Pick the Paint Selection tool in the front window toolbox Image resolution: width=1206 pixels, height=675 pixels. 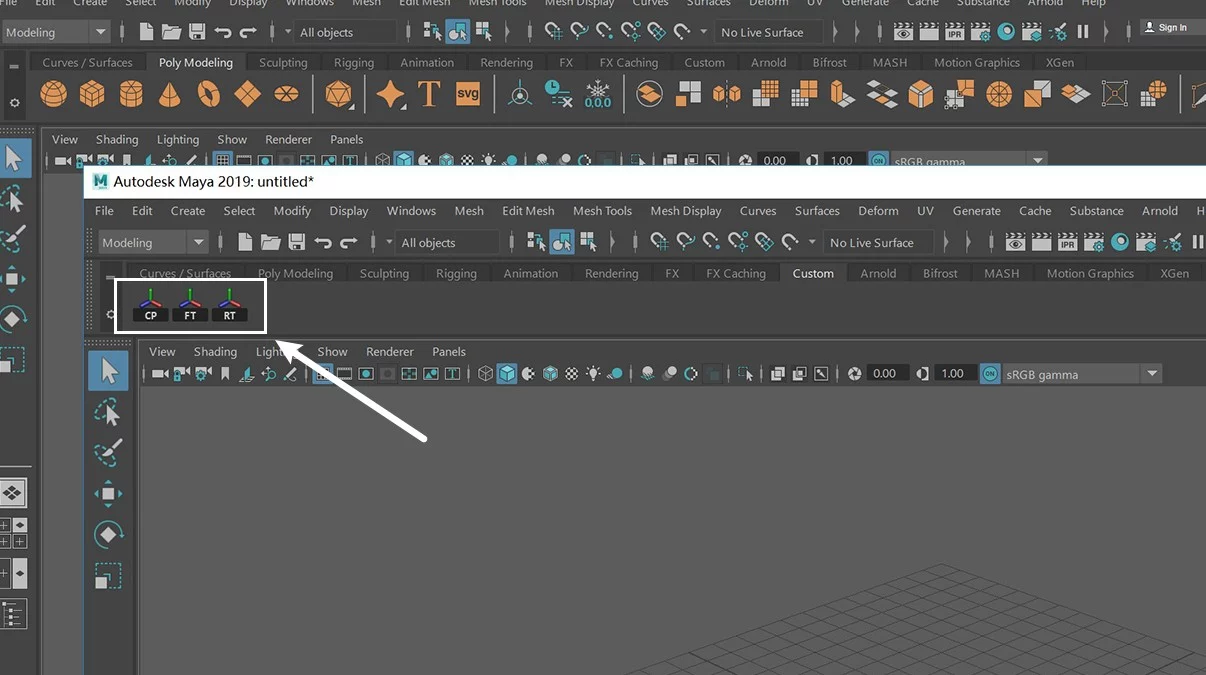(x=108, y=453)
